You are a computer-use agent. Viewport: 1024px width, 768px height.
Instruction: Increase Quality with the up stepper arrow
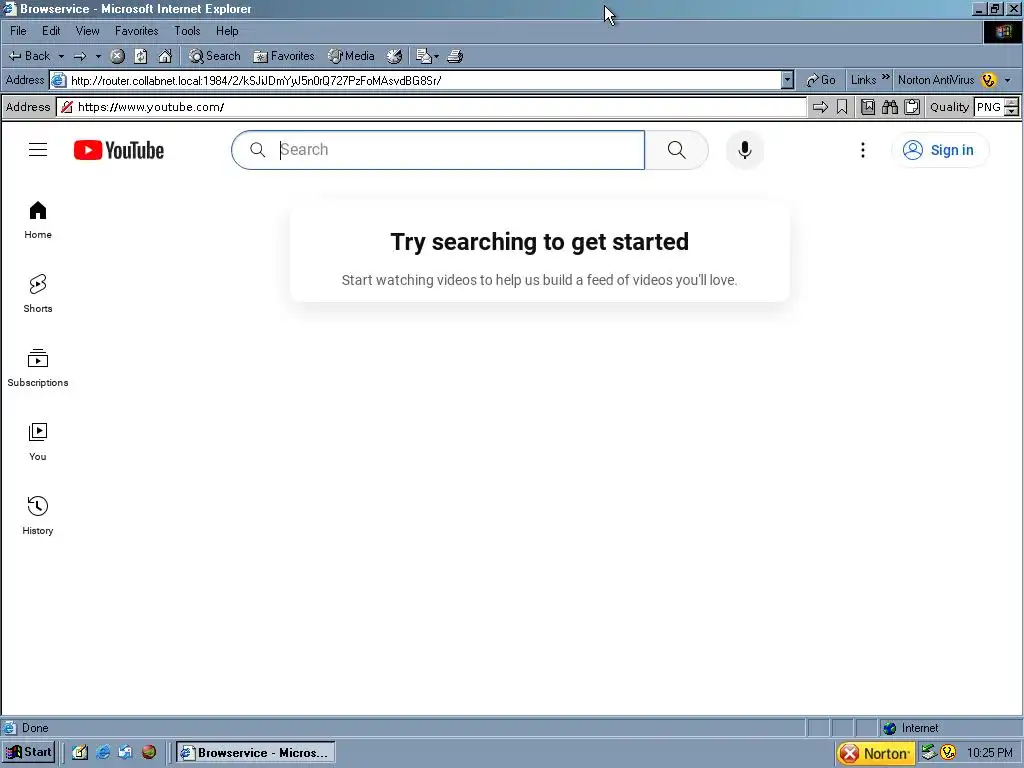(x=1012, y=103)
